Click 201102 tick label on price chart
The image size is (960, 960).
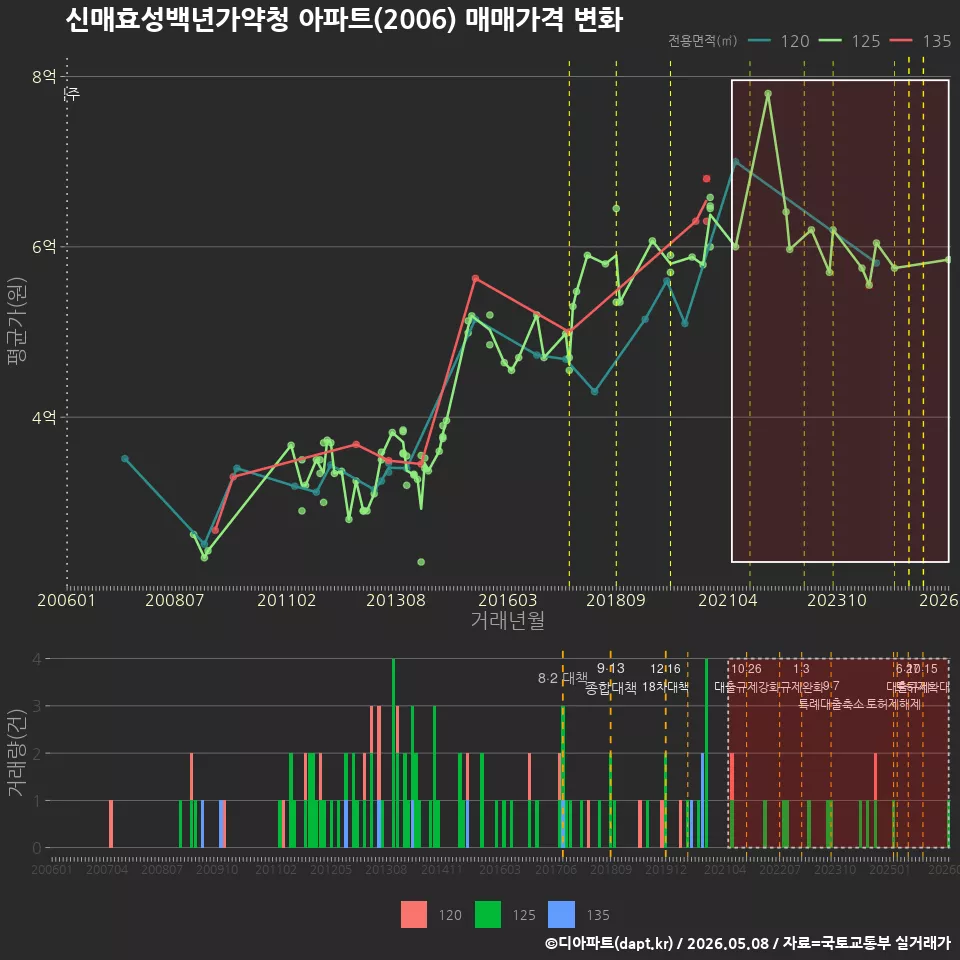tap(287, 600)
